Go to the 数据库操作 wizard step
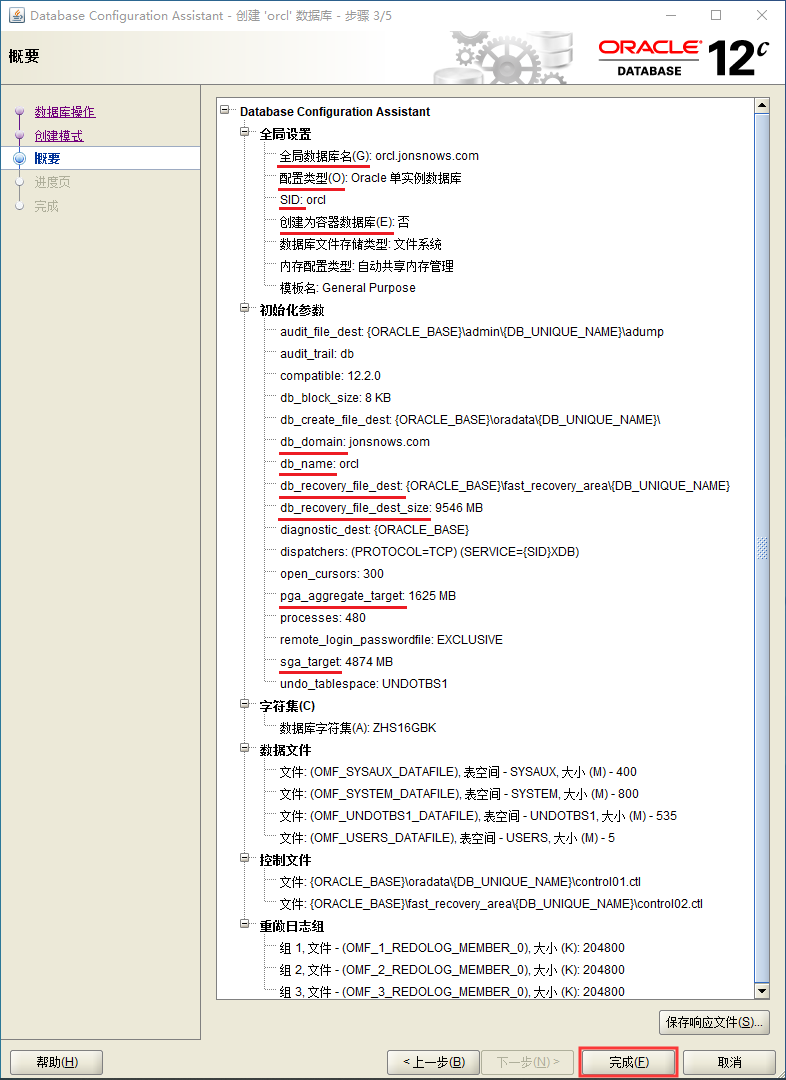 point(65,112)
